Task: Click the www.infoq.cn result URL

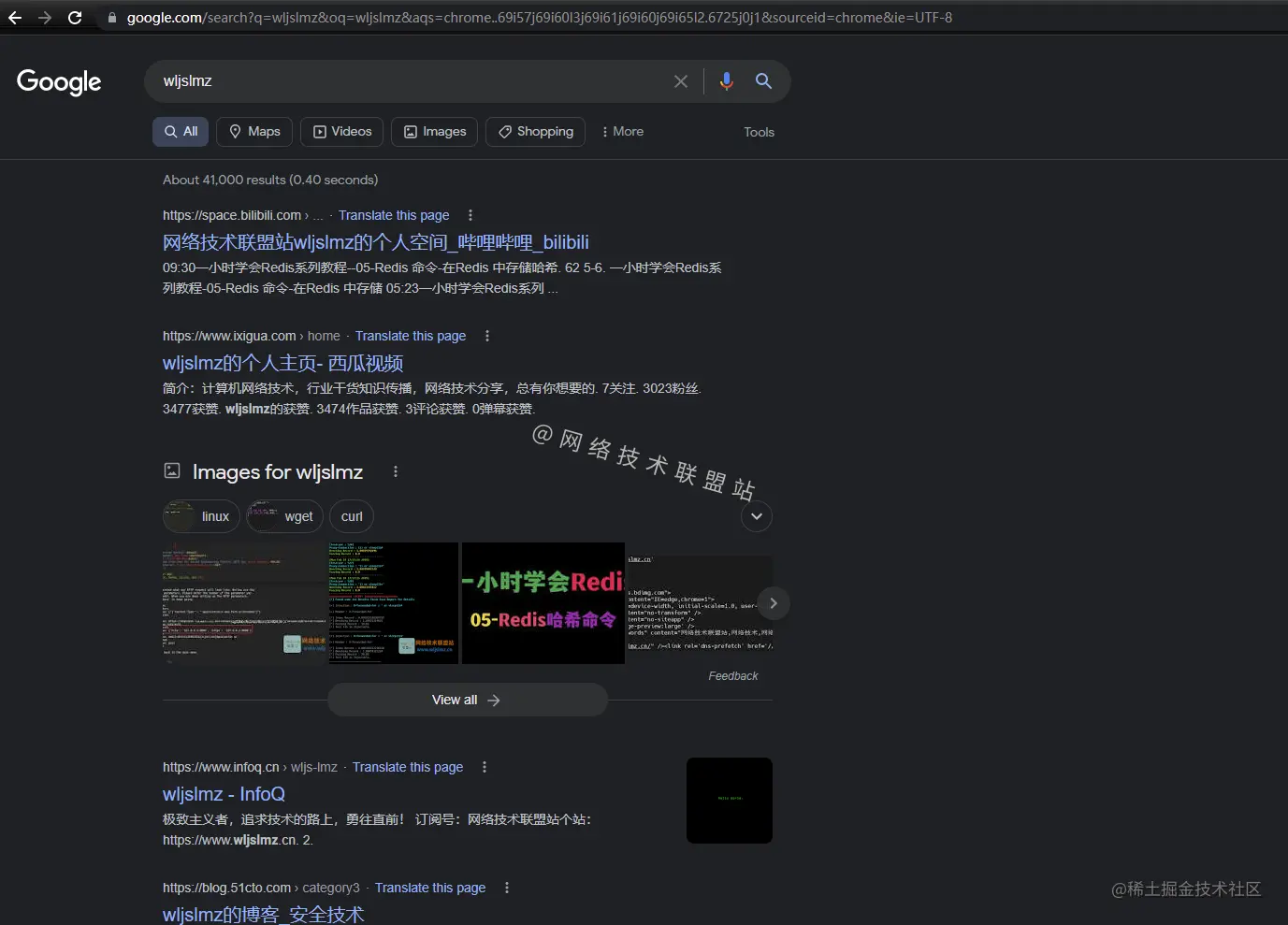Action: click(x=221, y=767)
